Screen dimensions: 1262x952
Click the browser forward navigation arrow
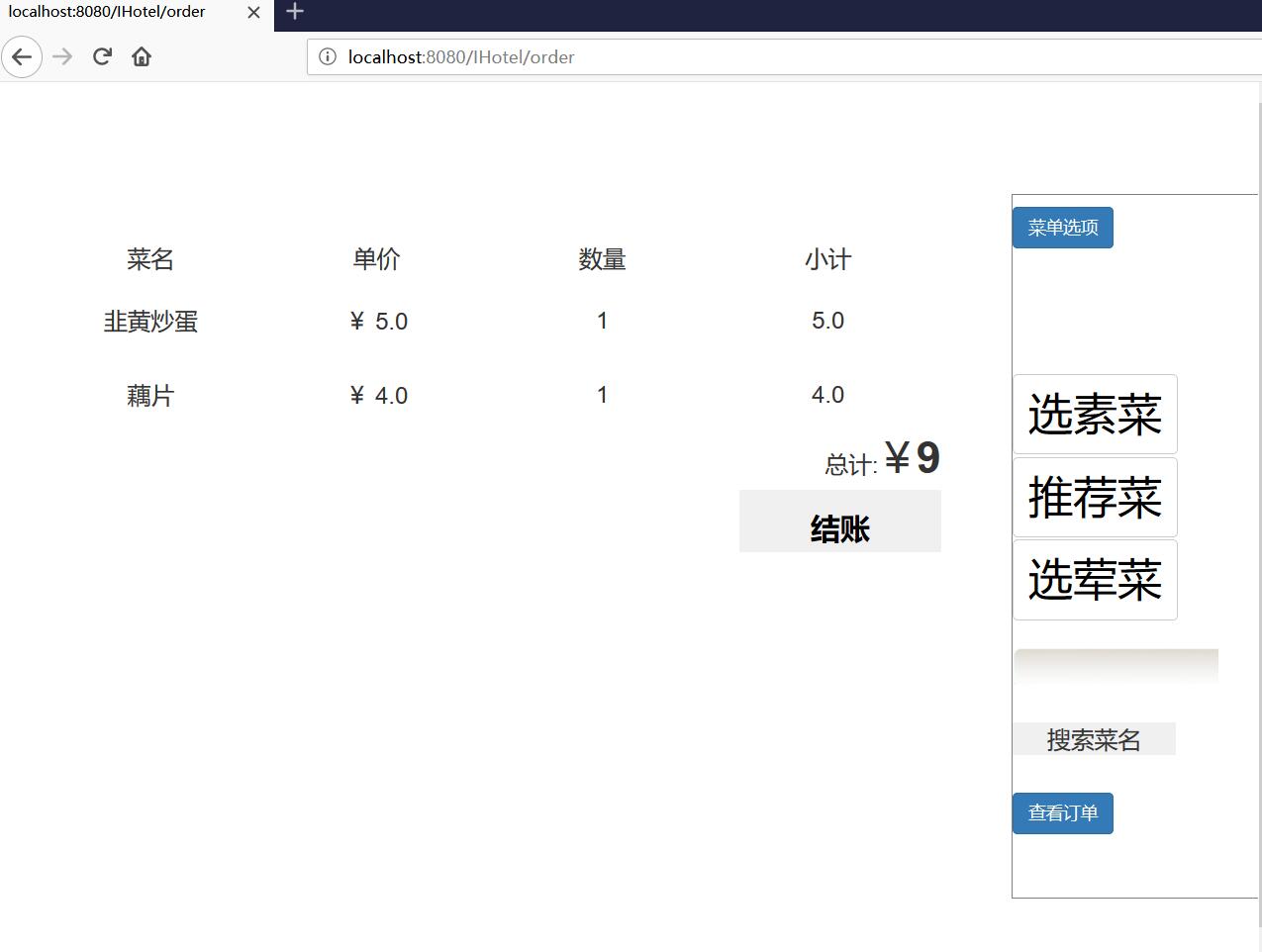tap(61, 56)
